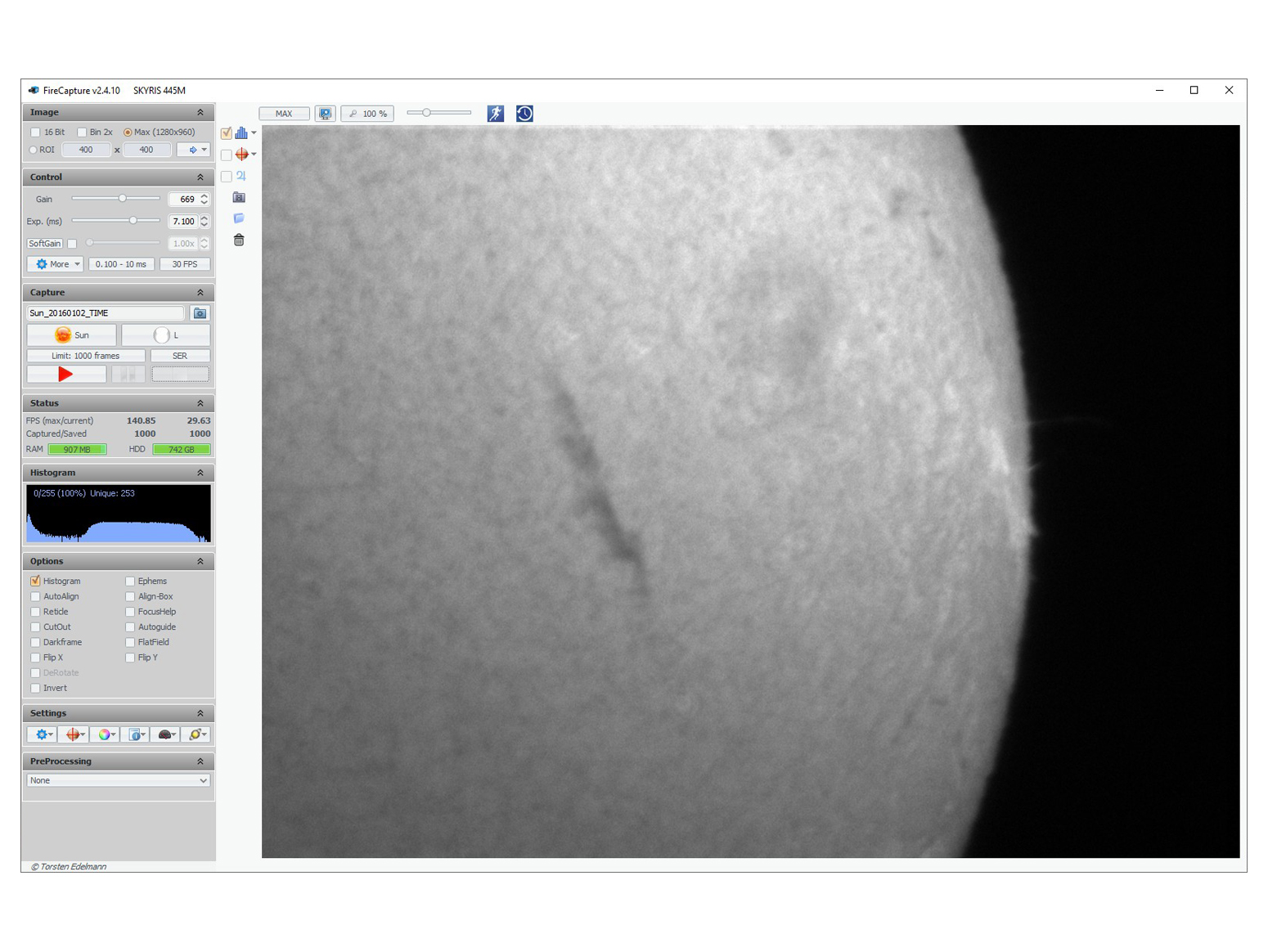The height and width of the screenshot is (952, 1268).
Task: Click the blue arrow ROI preset button
Action: (x=194, y=150)
